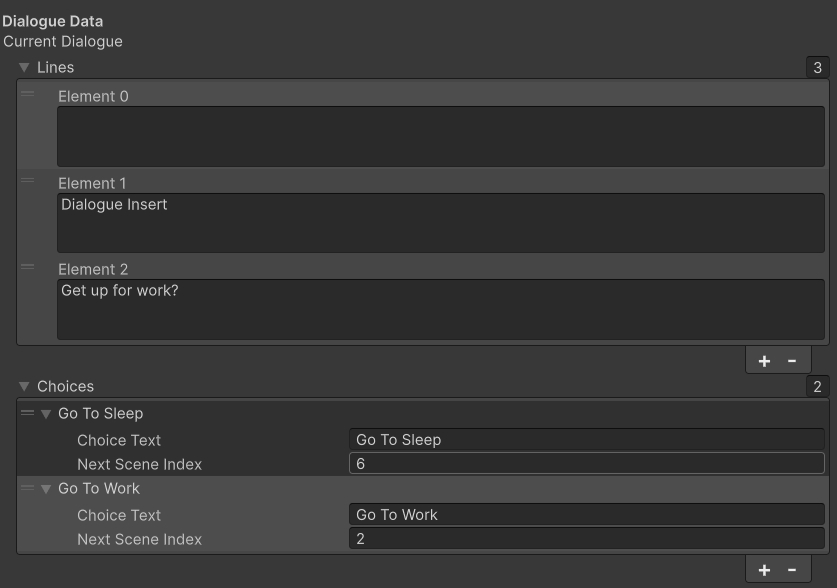837x588 pixels.
Task: Click Choice Text field containing Go To Work
Action: [586, 515]
